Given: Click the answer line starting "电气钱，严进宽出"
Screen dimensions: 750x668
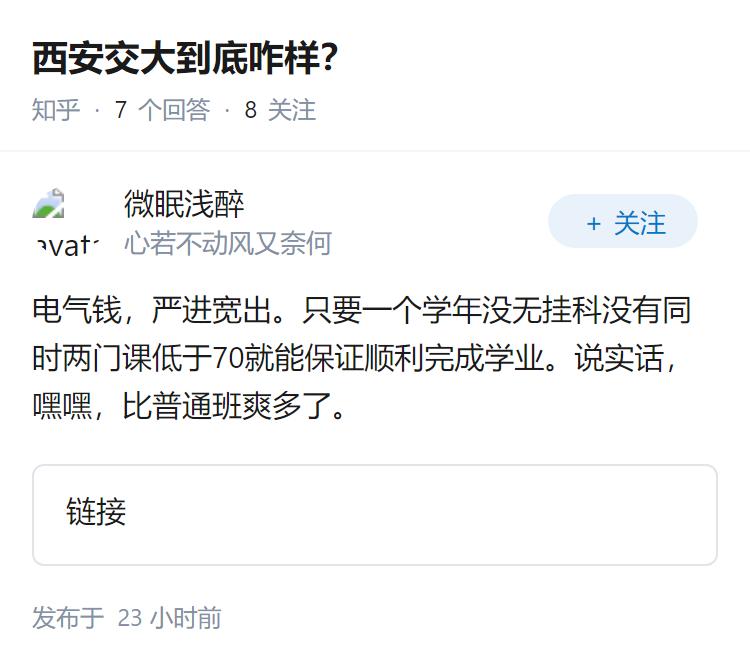Looking at the screenshot, I should point(360,311).
